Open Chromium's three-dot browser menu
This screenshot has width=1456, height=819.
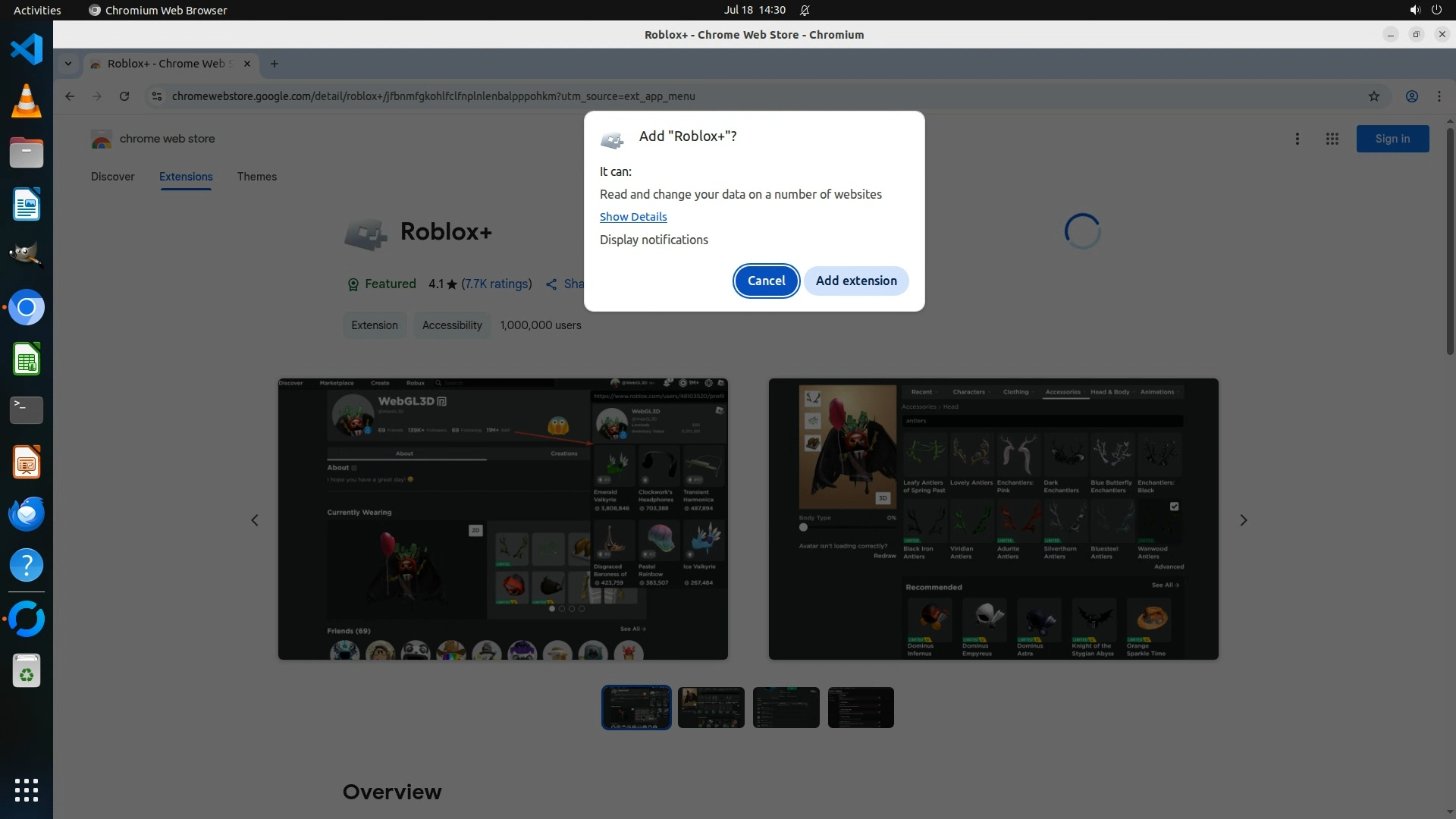[1439, 96]
